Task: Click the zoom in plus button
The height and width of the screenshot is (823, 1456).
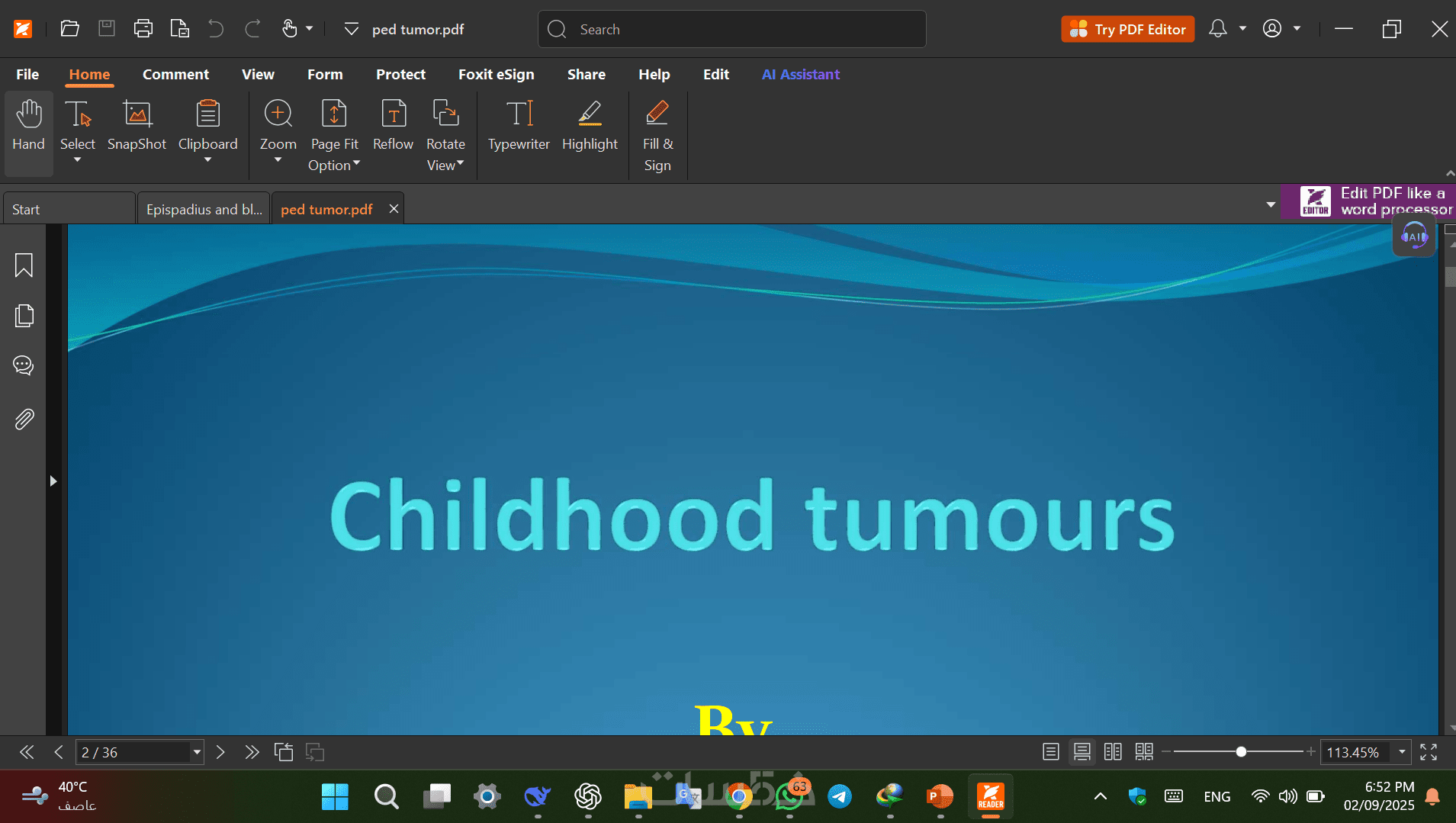Action: [x=1310, y=752]
